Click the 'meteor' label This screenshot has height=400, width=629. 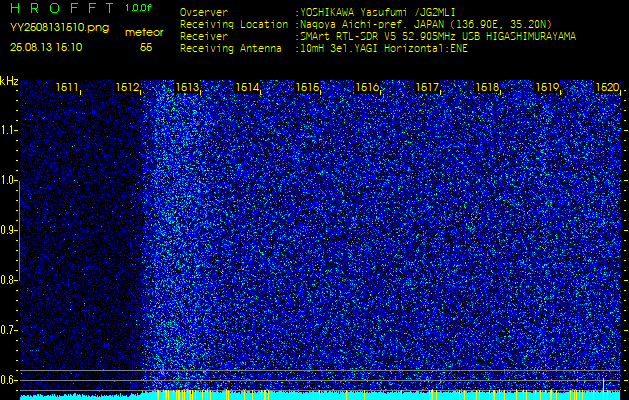click(144, 33)
